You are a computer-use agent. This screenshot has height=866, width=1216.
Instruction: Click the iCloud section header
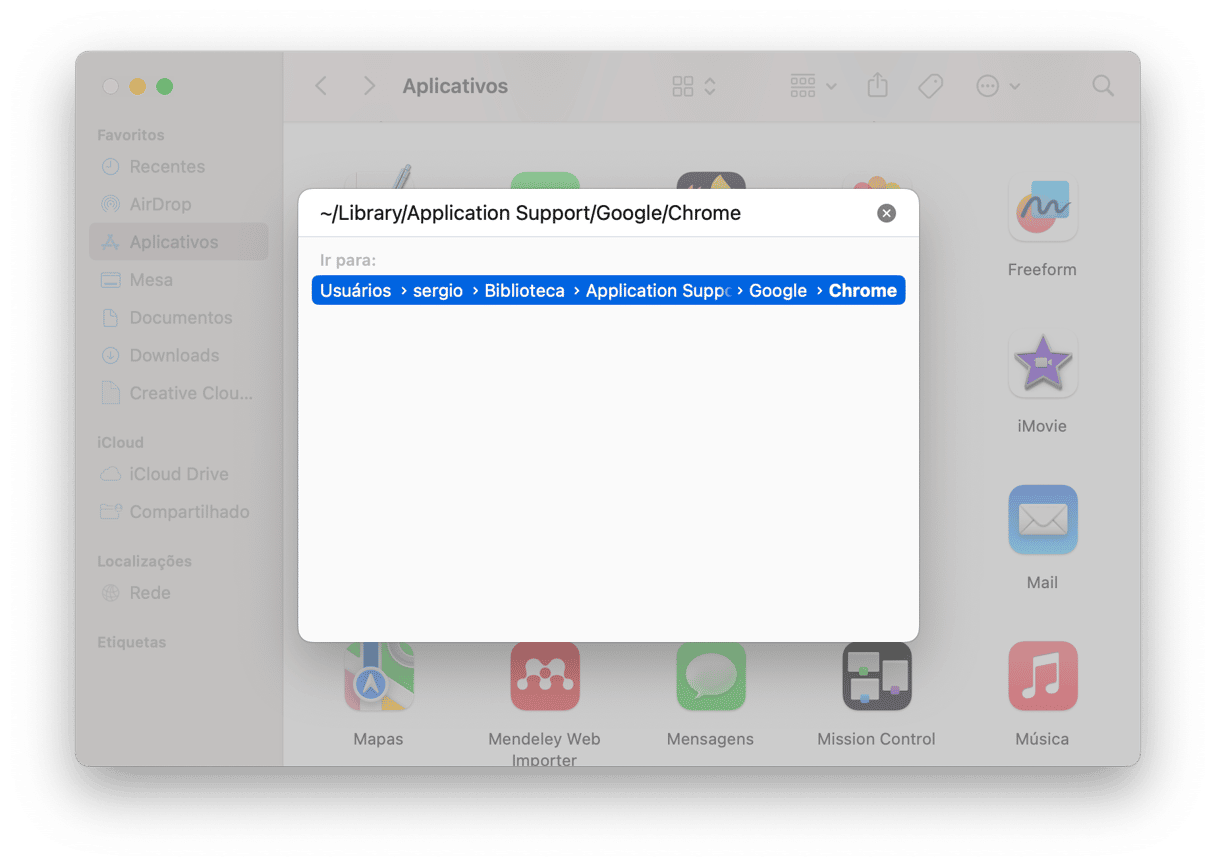point(121,442)
